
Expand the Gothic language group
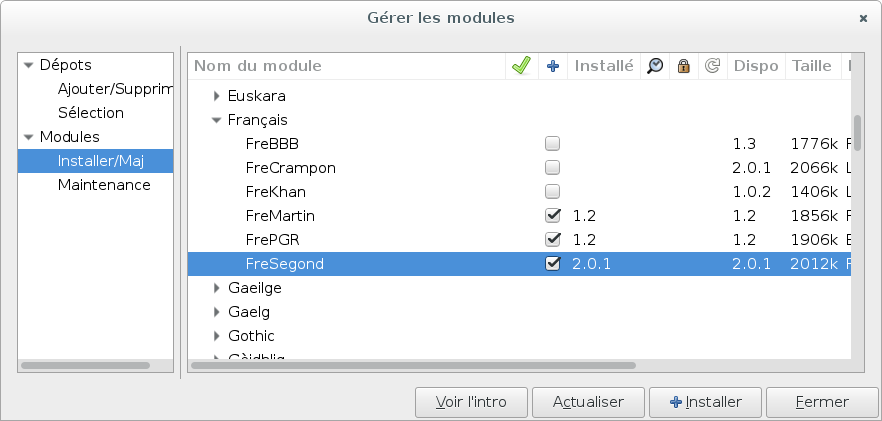coord(217,336)
